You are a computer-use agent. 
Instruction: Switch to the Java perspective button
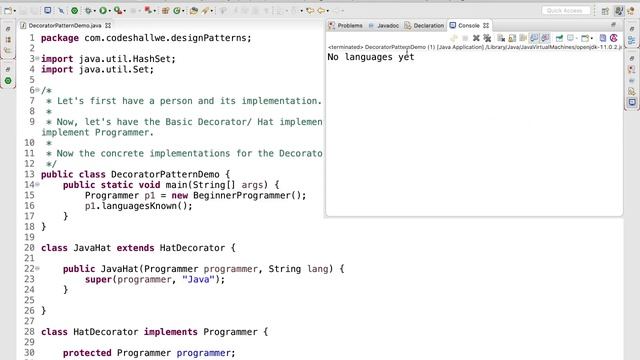(x=619, y=11)
